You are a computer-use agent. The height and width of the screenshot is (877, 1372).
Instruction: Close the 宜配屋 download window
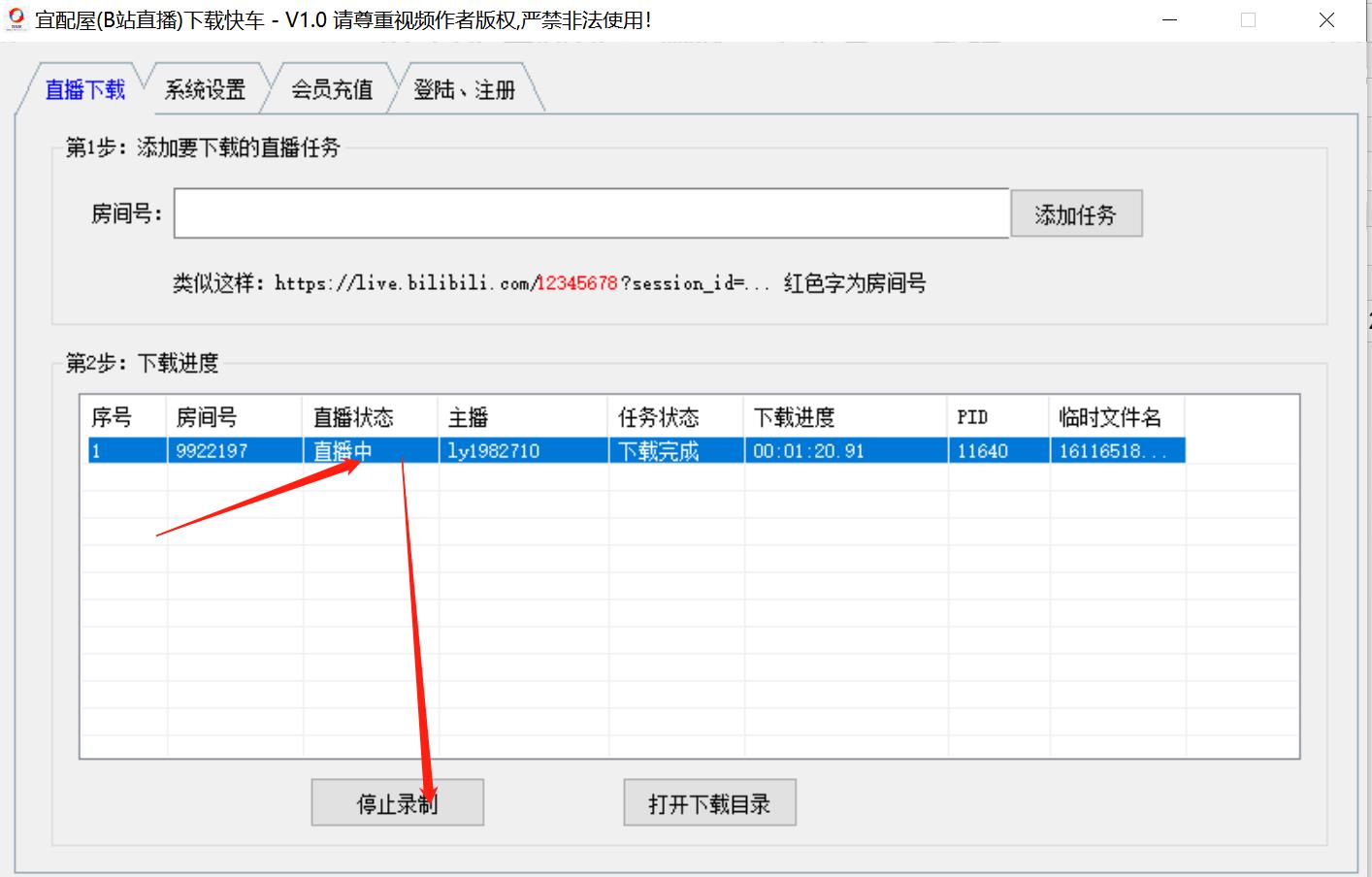click(1326, 20)
